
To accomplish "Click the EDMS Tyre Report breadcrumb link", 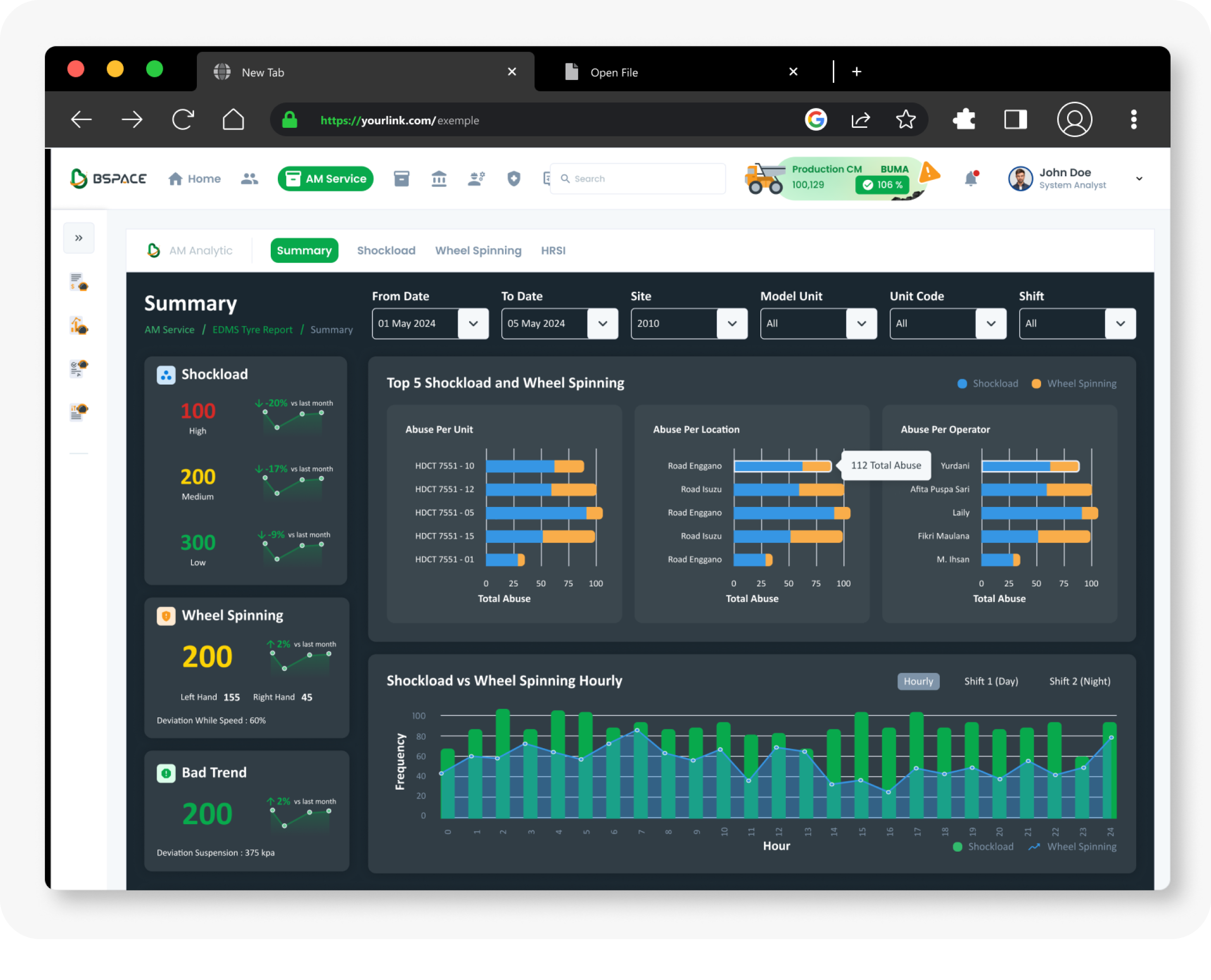I will tap(252, 330).
